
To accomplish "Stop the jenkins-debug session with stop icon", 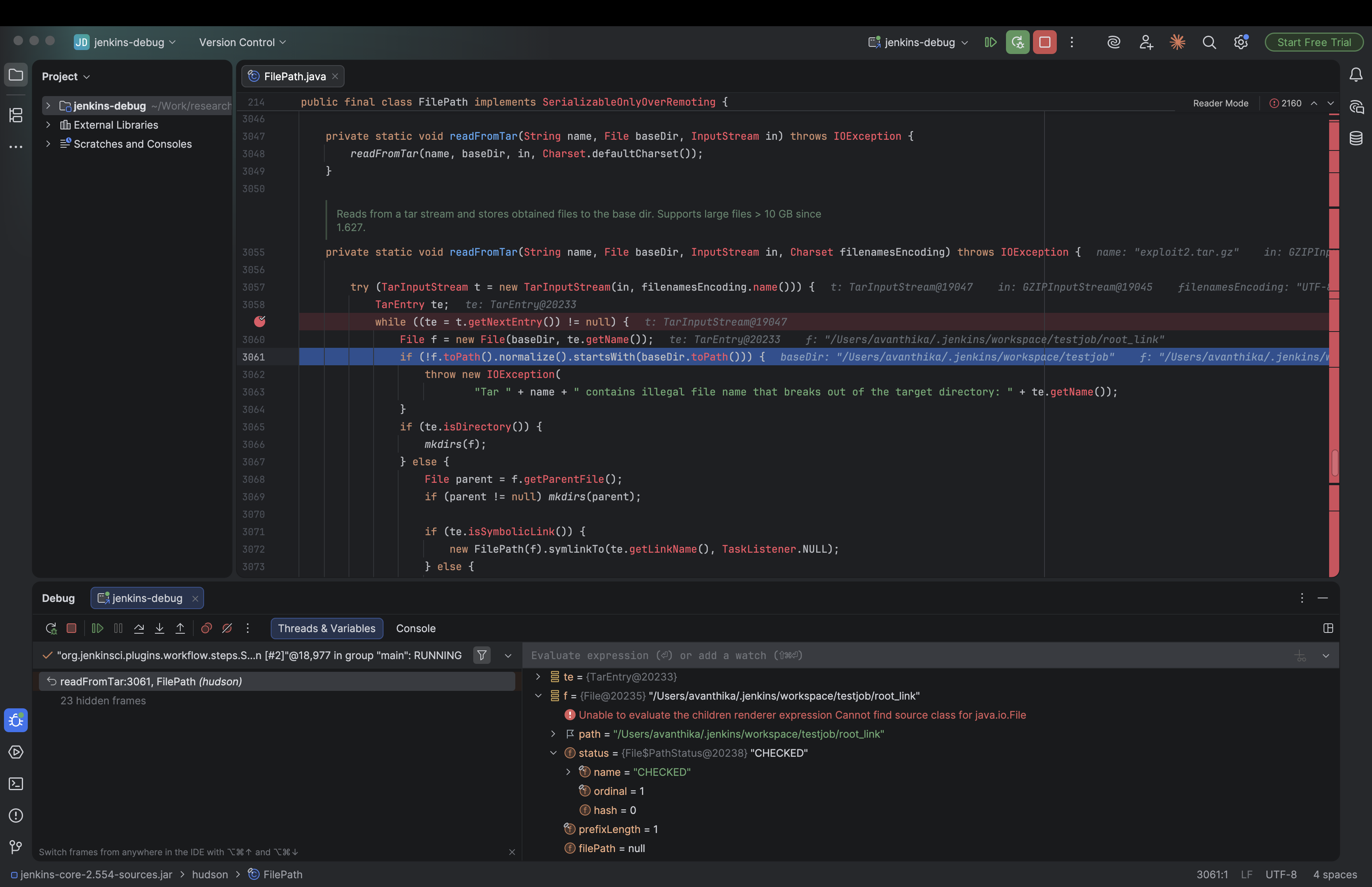I will click(x=71, y=629).
